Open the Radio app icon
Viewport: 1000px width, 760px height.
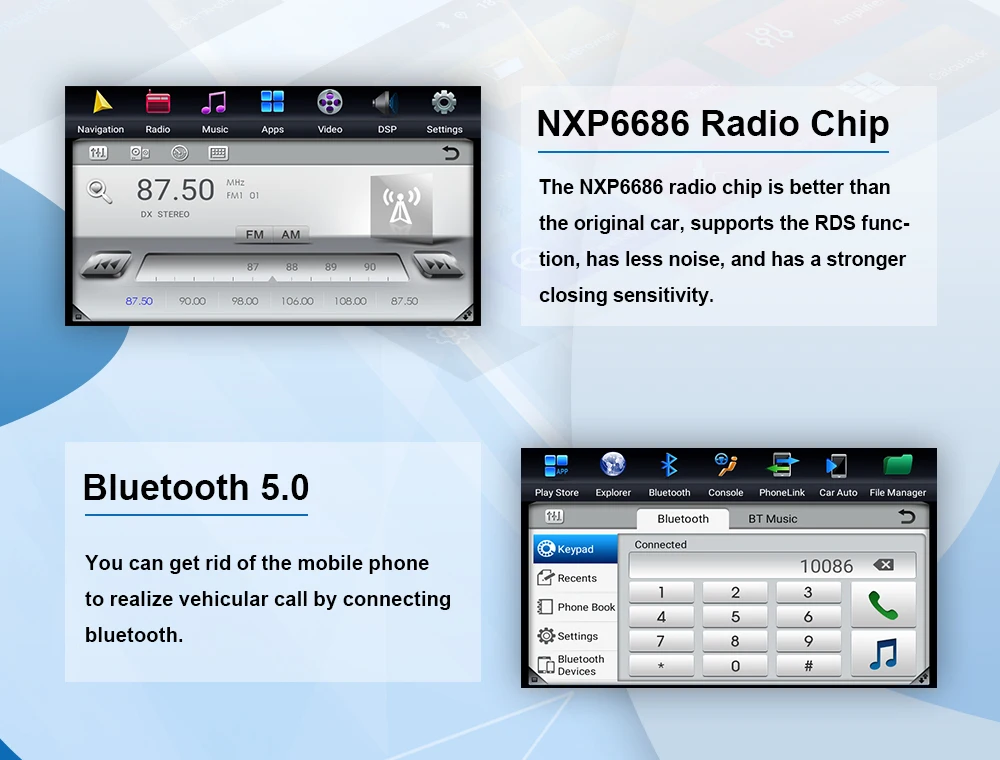click(x=158, y=112)
